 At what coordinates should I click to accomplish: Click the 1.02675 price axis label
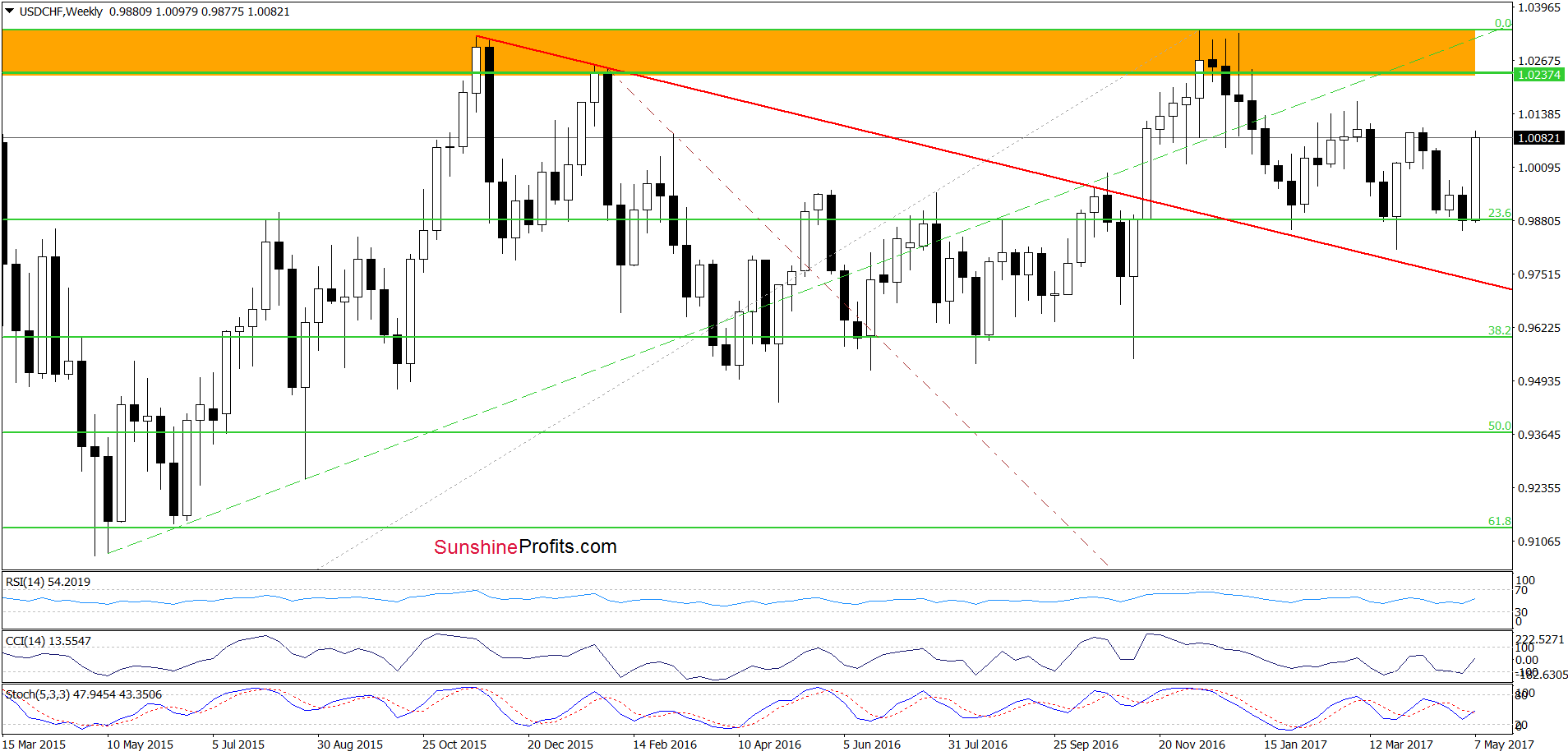tap(1538, 61)
